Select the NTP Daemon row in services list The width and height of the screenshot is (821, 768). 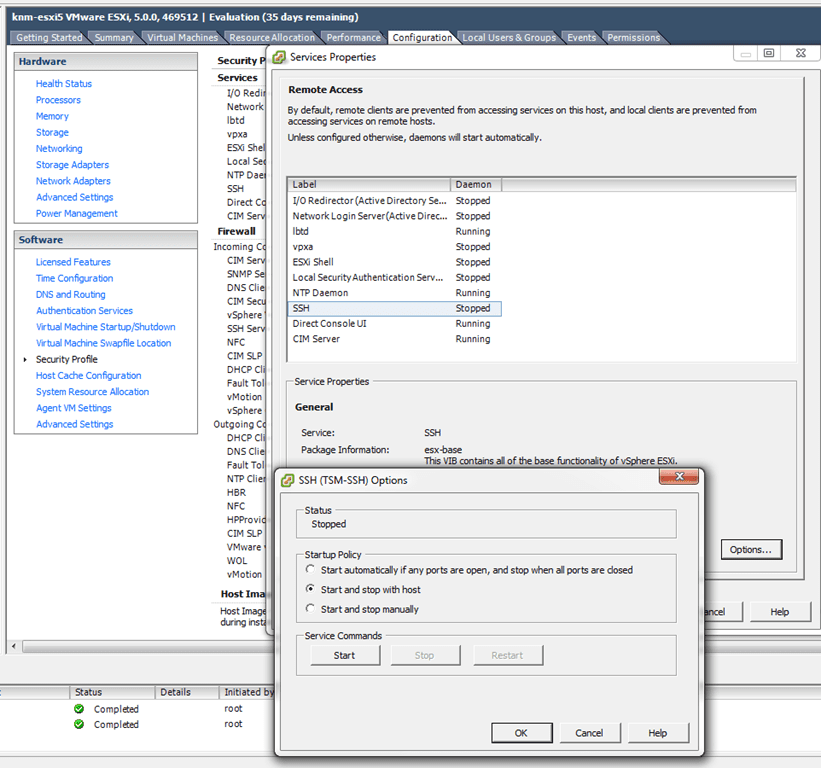pos(321,293)
